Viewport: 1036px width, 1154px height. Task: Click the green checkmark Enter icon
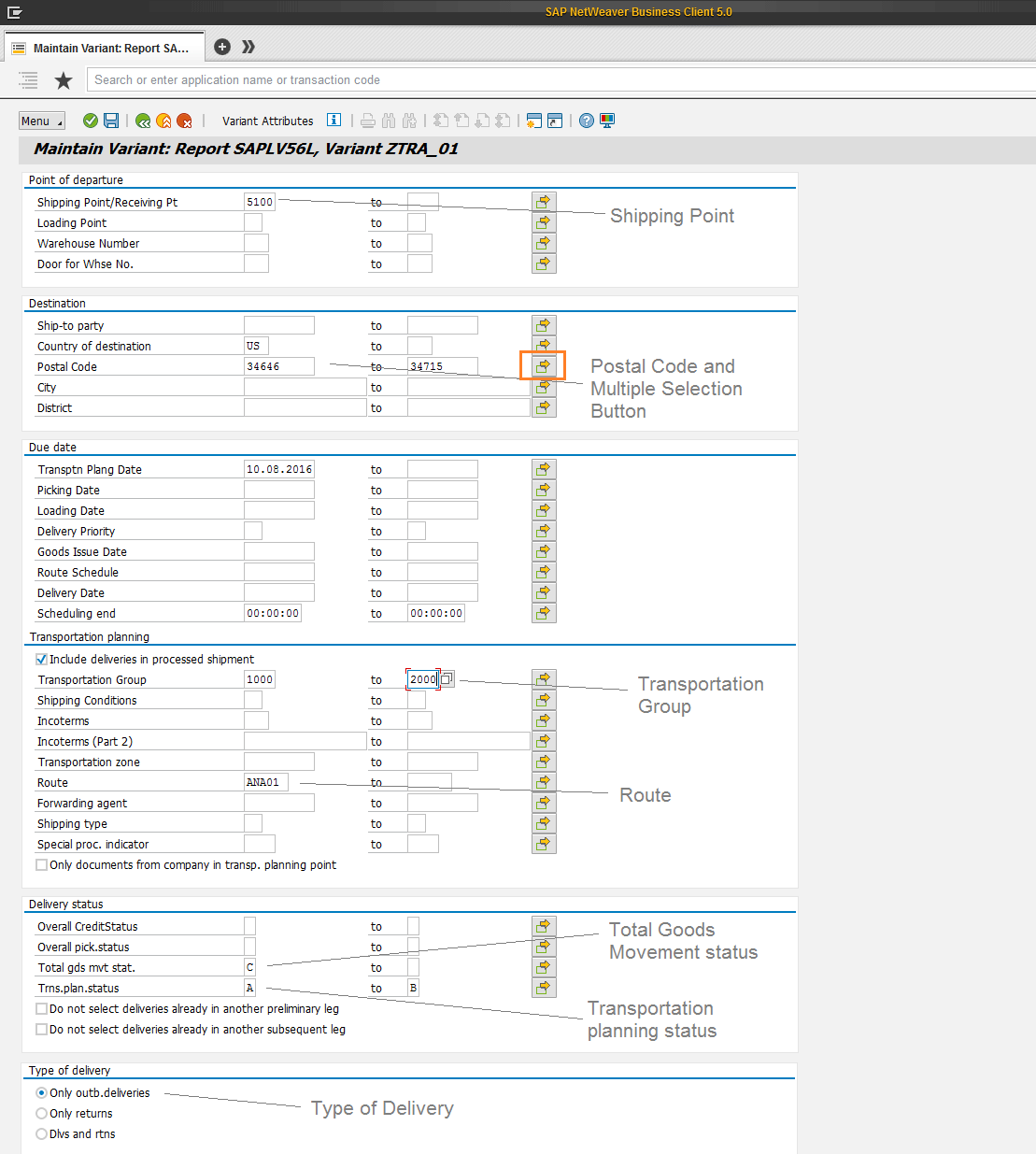pos(91,121)
